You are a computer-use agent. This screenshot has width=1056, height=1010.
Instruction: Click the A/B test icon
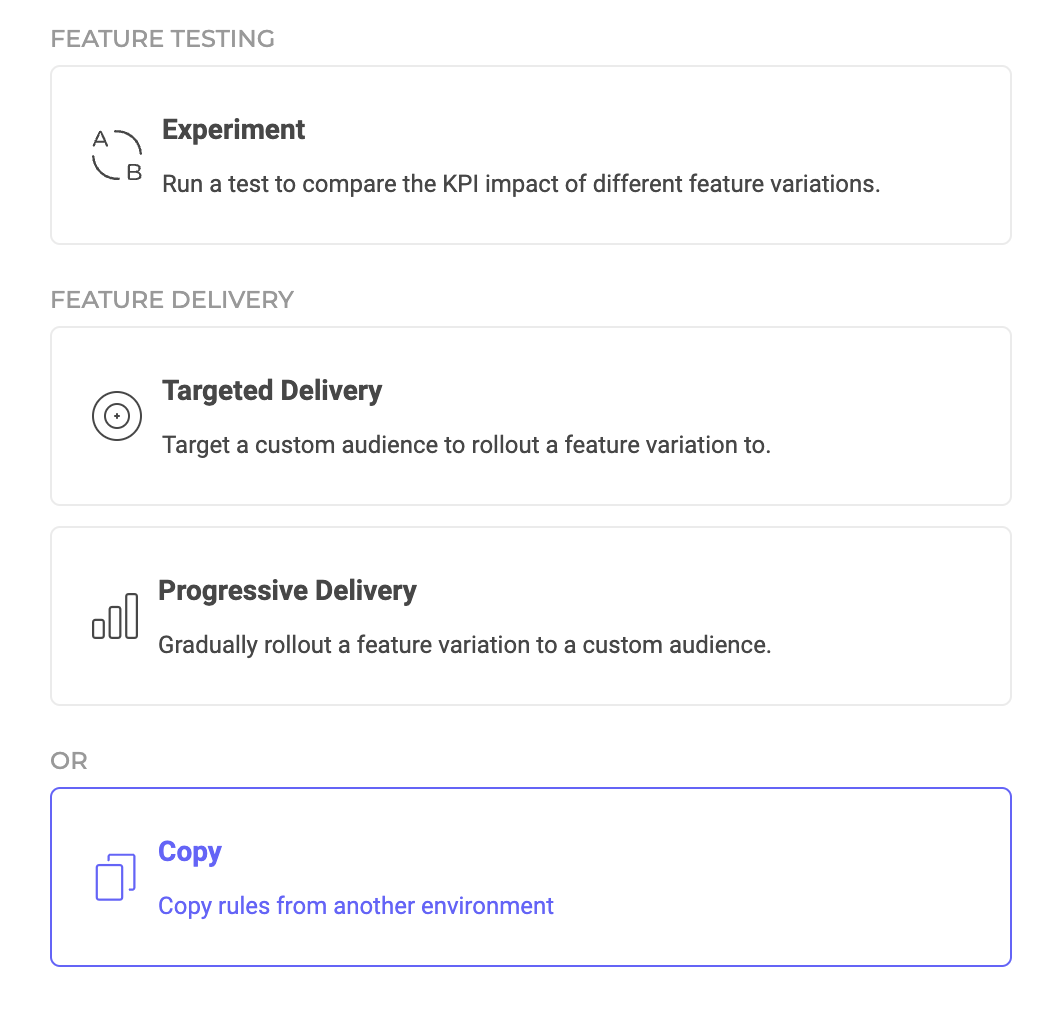[116, 155]
